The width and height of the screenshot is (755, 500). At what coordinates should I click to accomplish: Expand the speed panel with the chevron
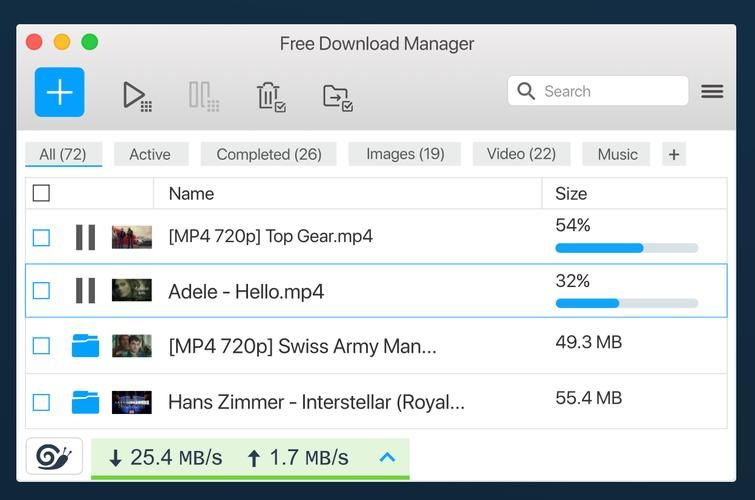pyautogui.click(x=387, y=457)
